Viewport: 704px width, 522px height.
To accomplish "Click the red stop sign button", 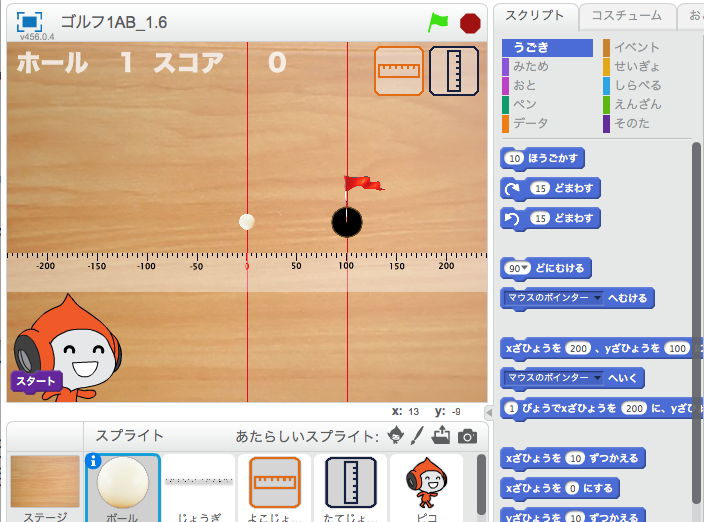I will click(470, 23).
